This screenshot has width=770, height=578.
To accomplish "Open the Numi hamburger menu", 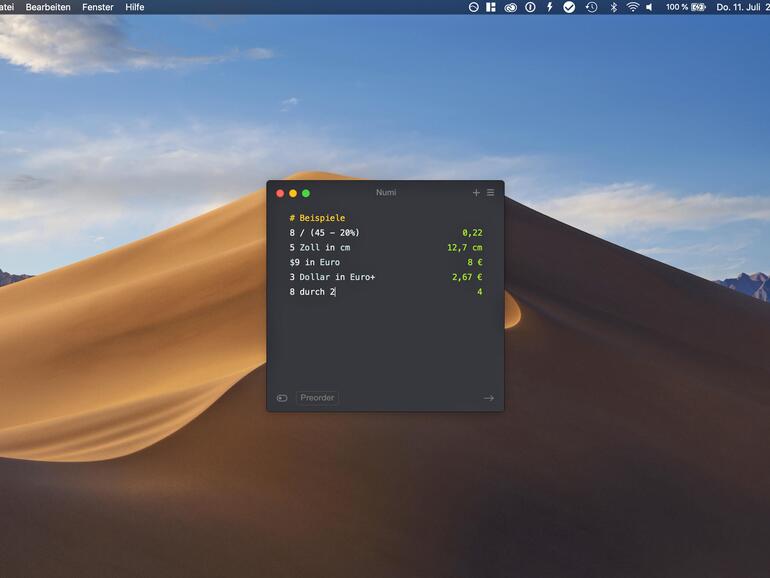I will click(490, 193).
